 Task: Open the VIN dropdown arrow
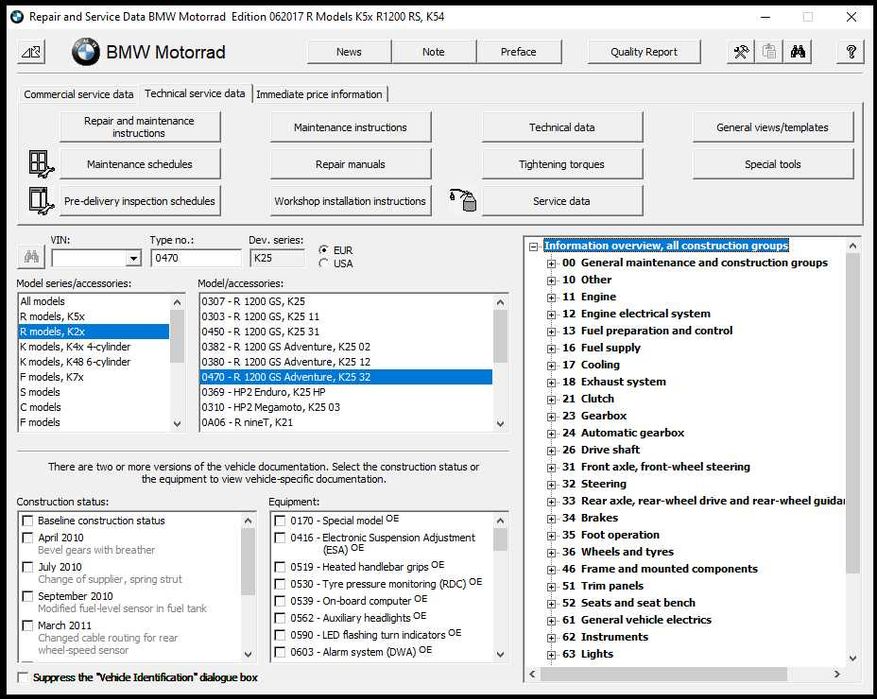pyautogui.click(x=133, y=258)
